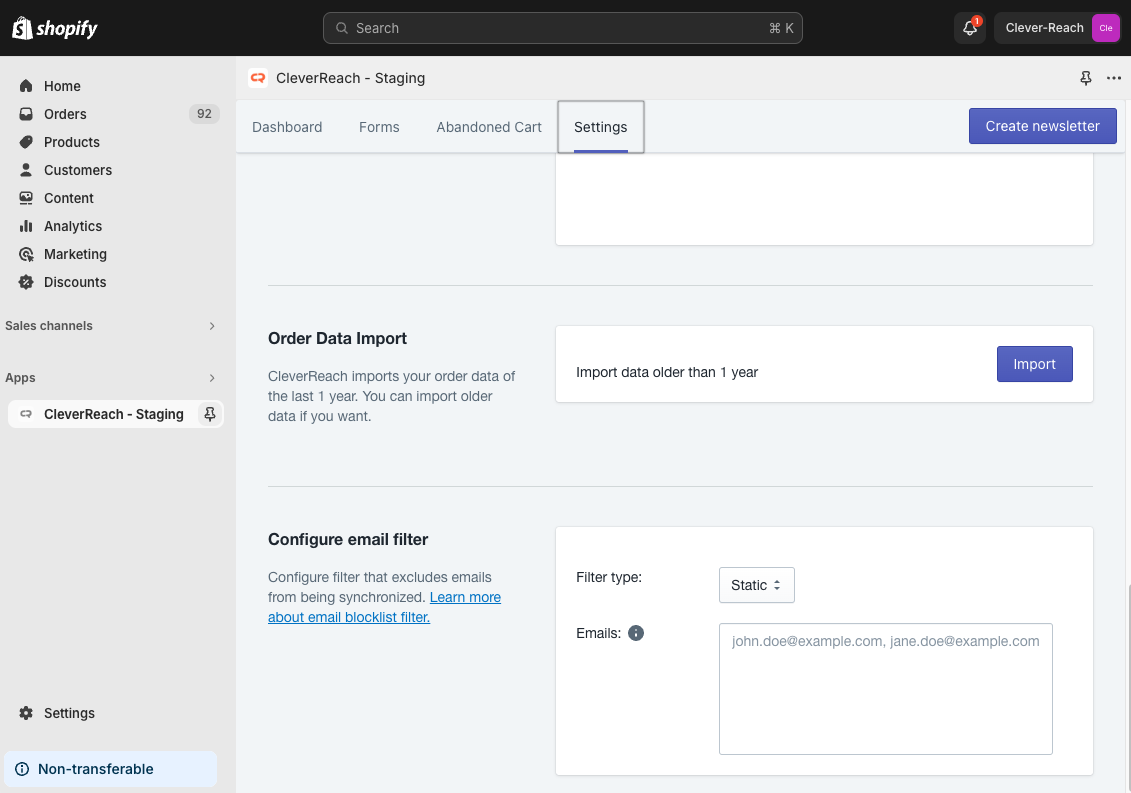The image size is (1131, 793).
Task: Open the notifications bell icon
Action: pyautogui.click(x=970, y=28)
